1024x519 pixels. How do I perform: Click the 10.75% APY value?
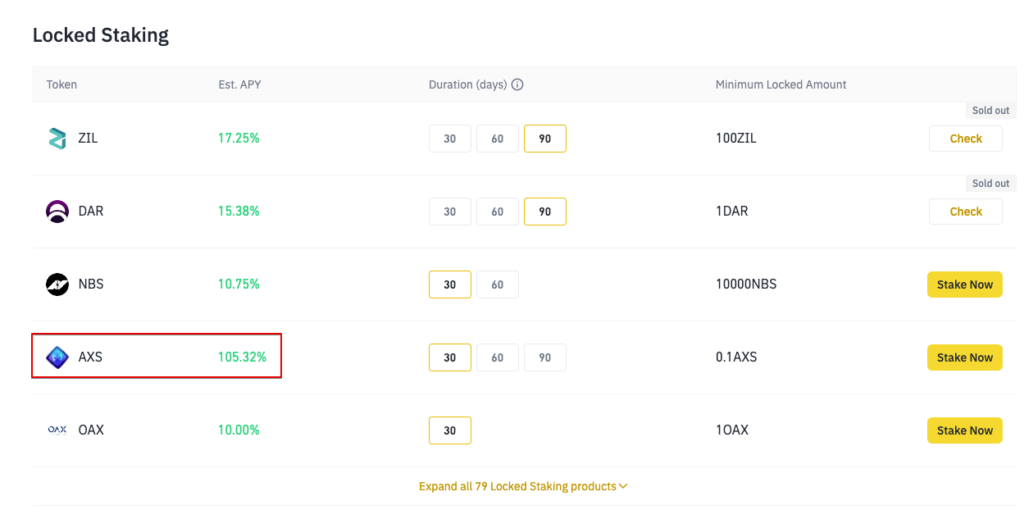239,285
